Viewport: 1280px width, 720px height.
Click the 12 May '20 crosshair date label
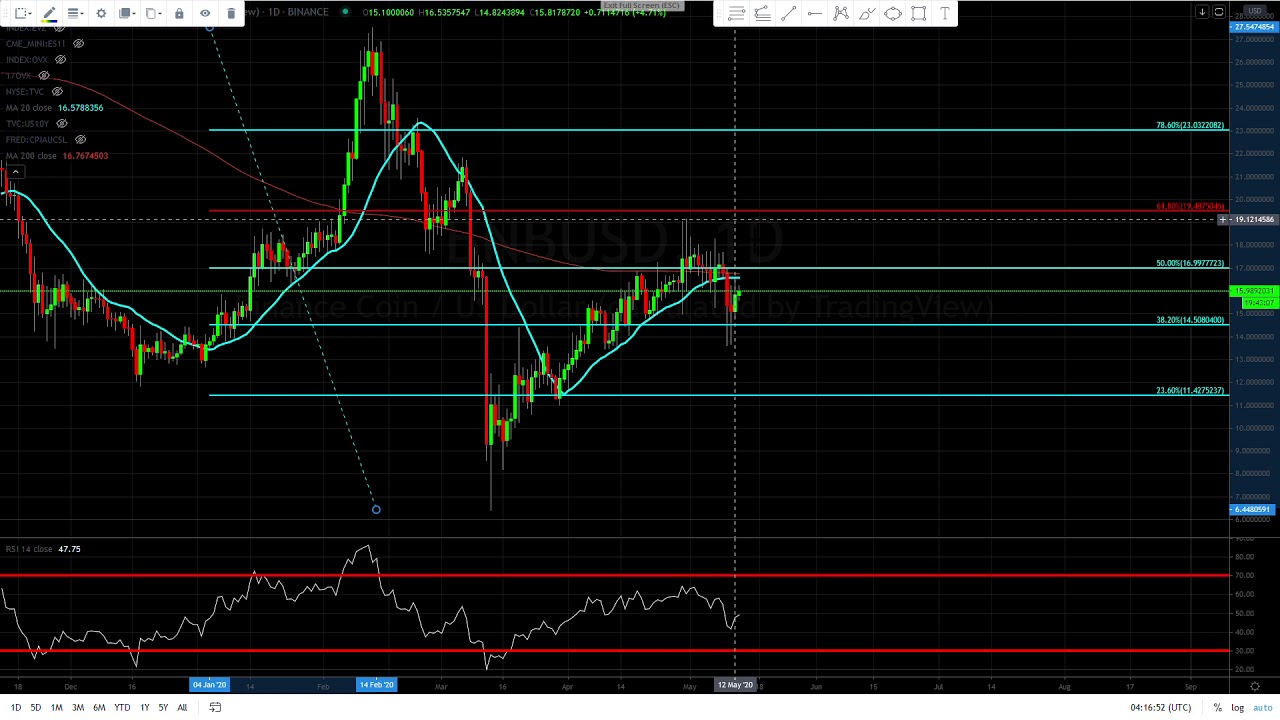tap(736, 685)
